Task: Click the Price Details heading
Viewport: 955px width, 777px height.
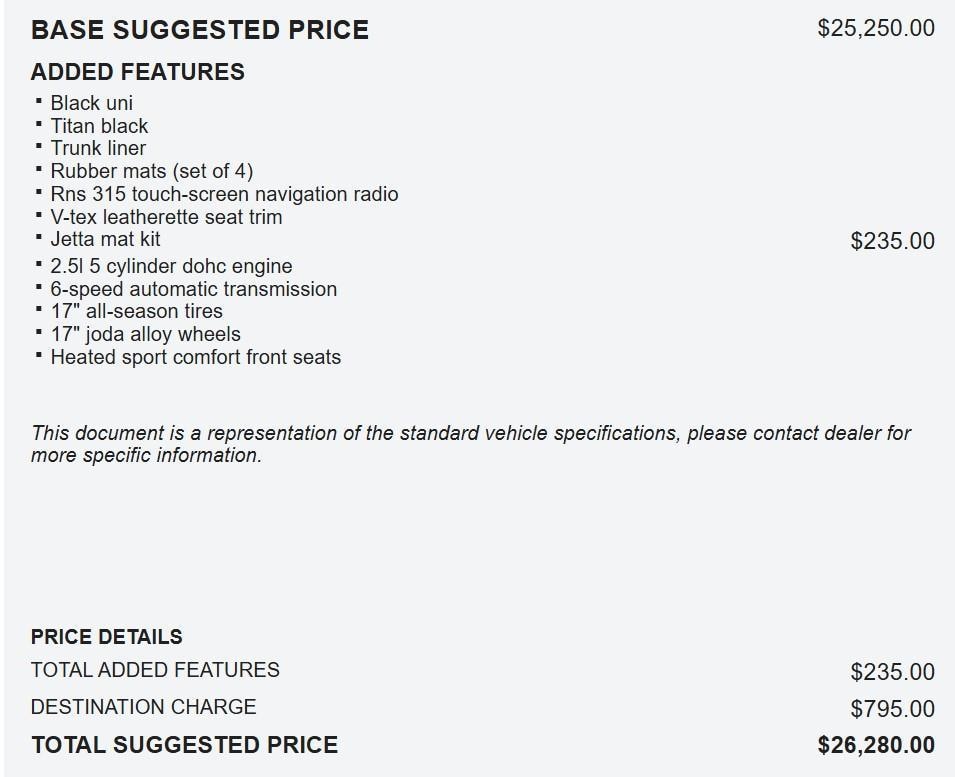Action: [x=106, y=637]
